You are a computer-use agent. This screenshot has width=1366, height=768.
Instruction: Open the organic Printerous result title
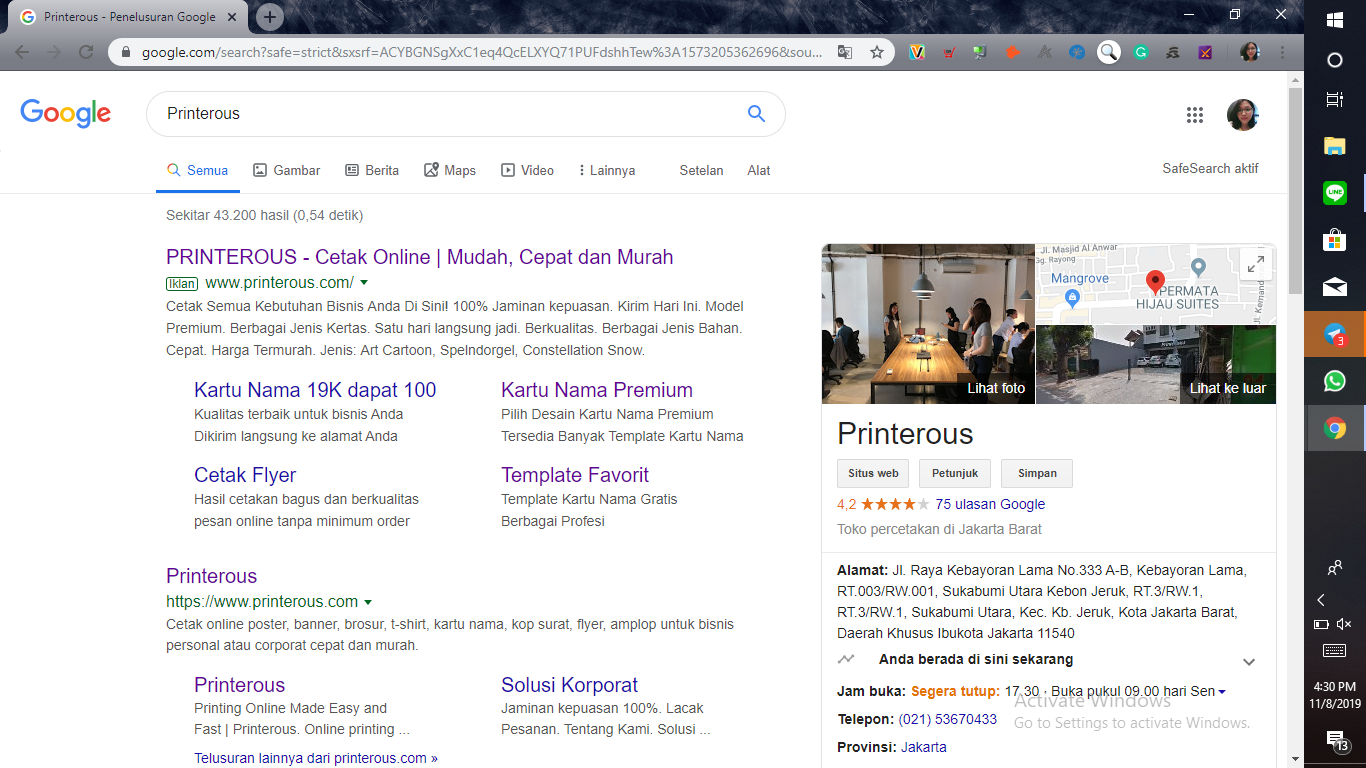211,576
